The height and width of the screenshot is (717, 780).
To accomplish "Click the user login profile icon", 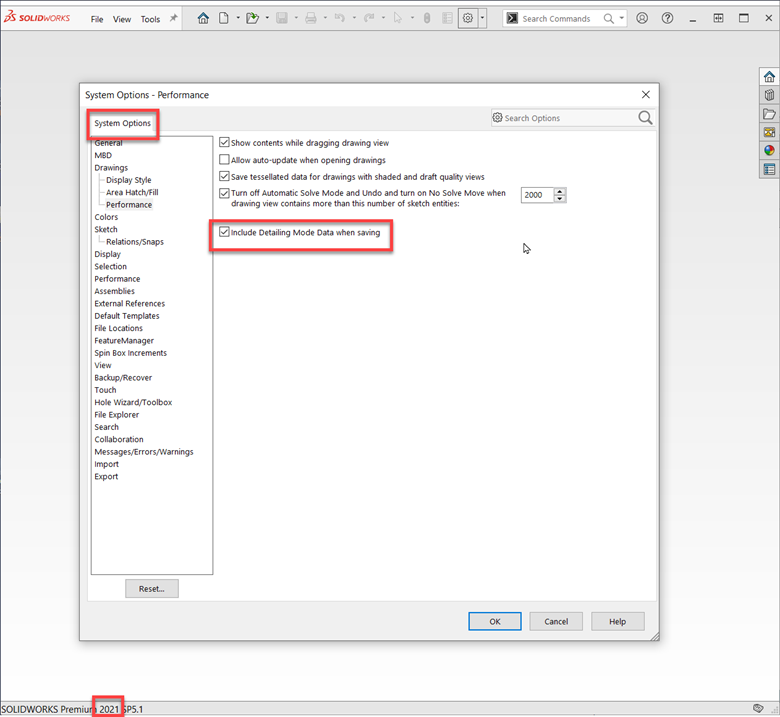I will (x=642, y=18).
